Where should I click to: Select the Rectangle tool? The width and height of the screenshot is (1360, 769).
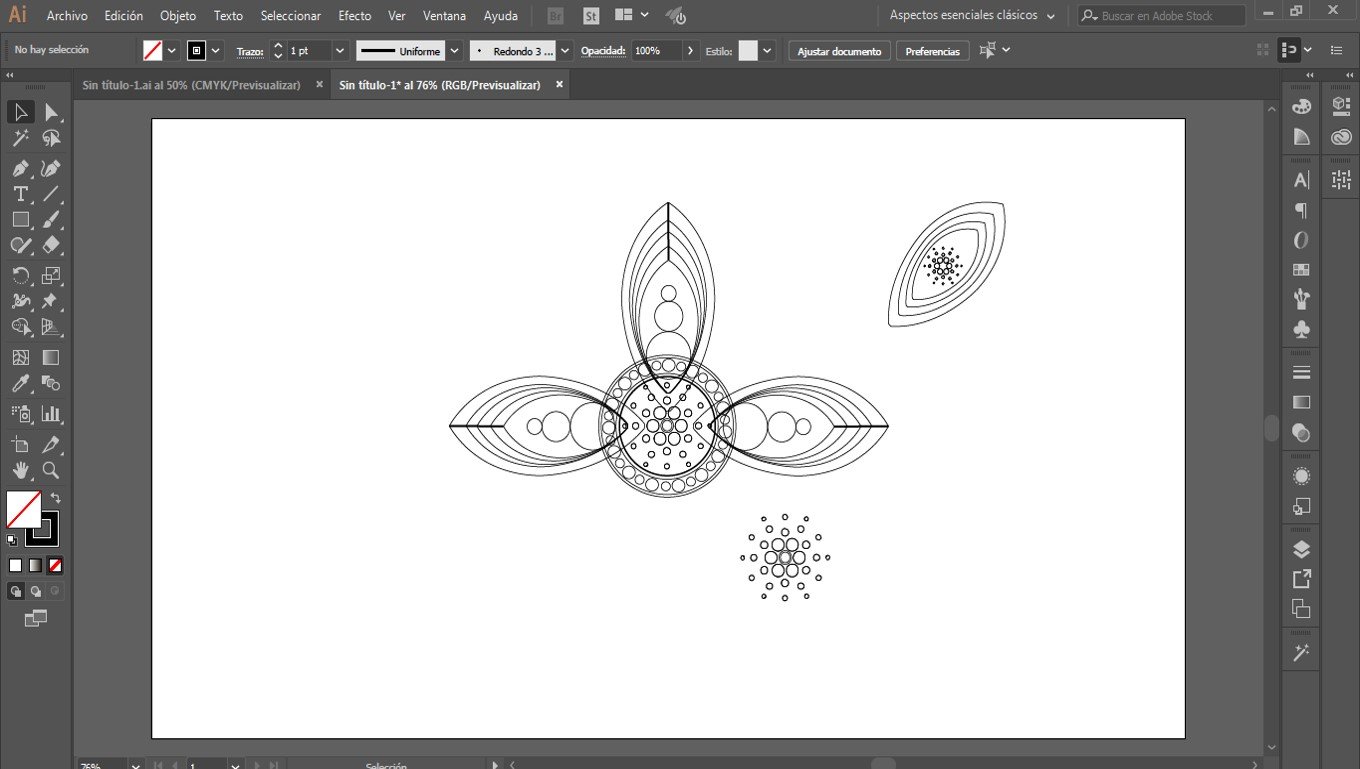click(x=20, y=220)
